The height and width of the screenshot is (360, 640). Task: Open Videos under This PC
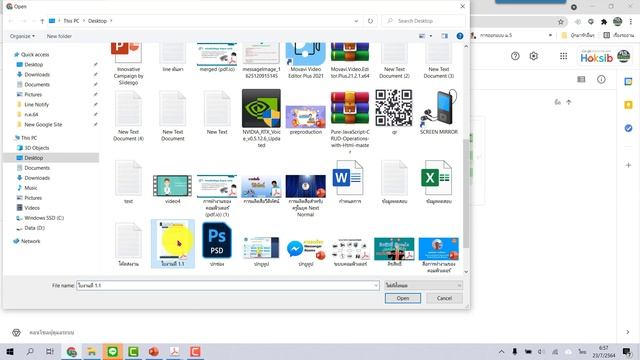pos(32,208)
